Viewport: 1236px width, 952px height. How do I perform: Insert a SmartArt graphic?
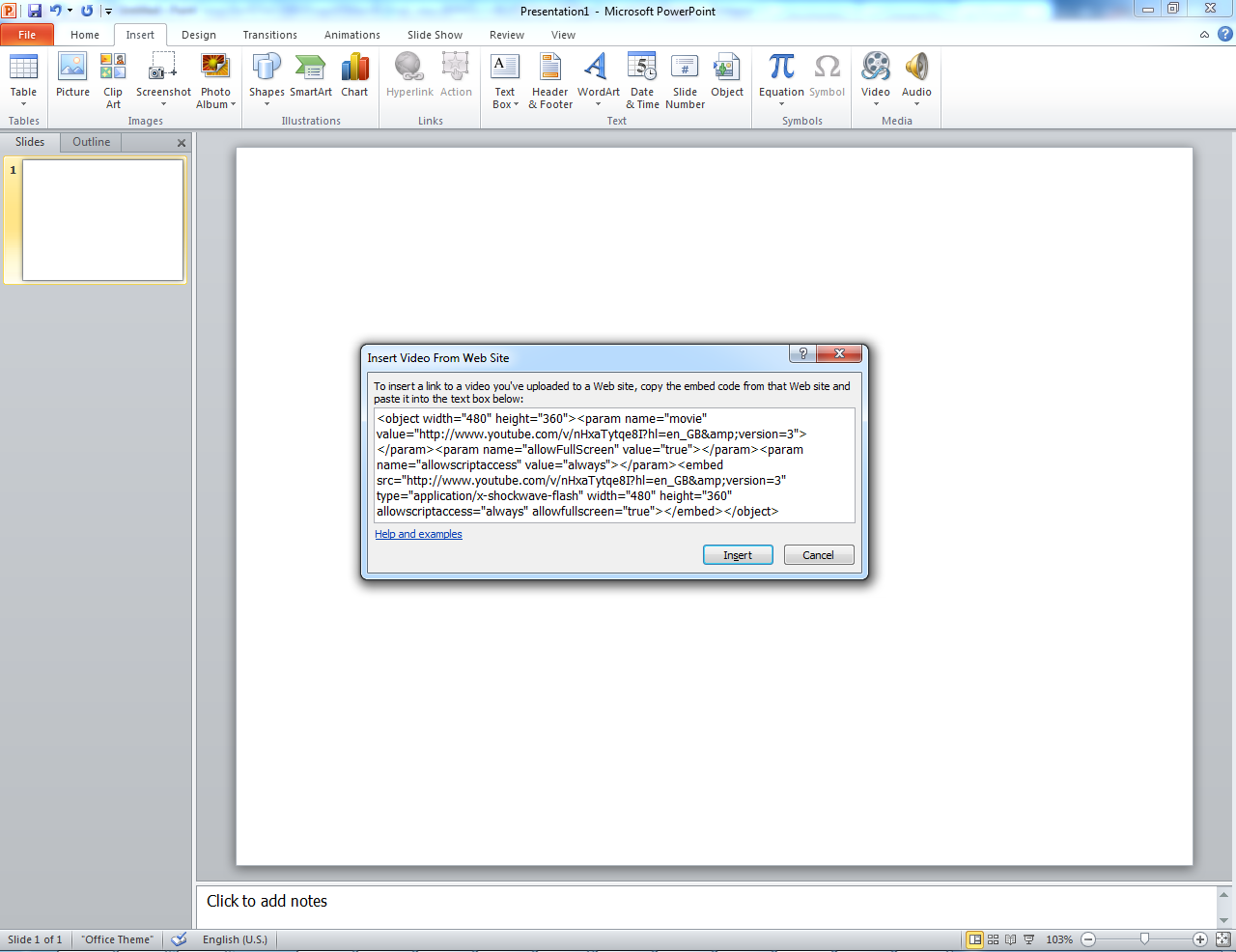(310, 75)
